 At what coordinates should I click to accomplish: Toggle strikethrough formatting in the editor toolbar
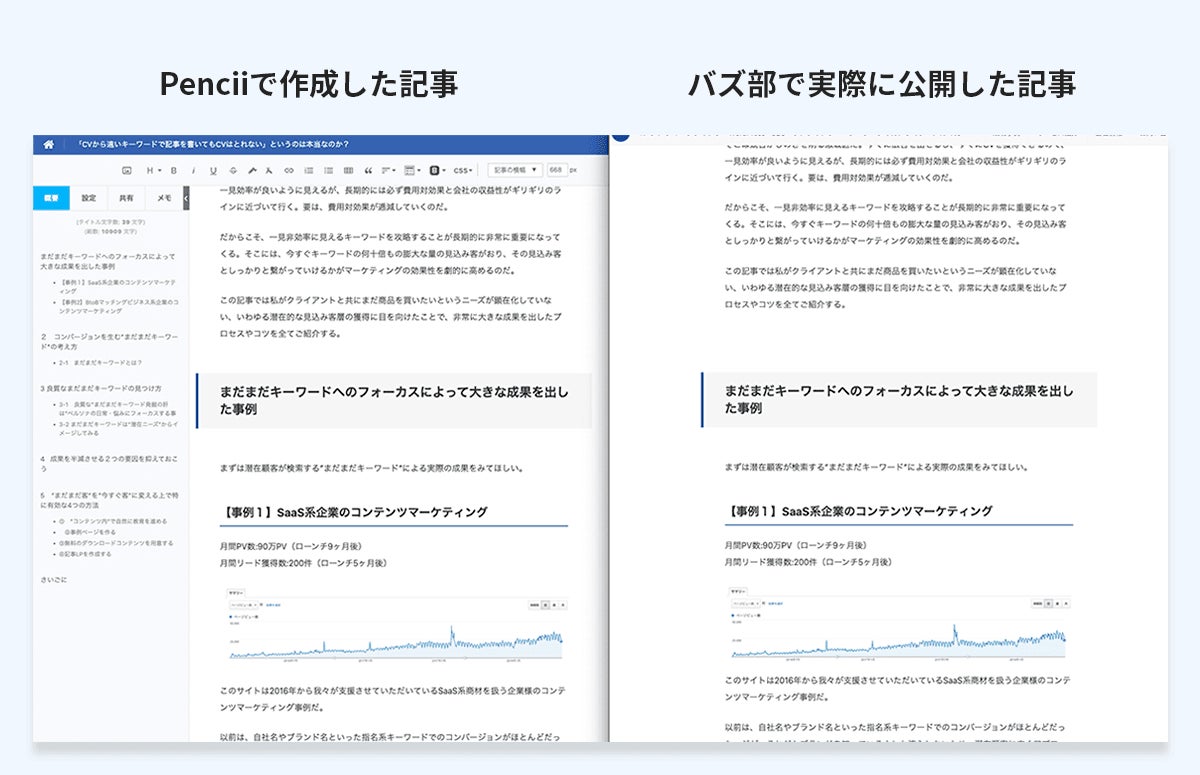point(233,171)
